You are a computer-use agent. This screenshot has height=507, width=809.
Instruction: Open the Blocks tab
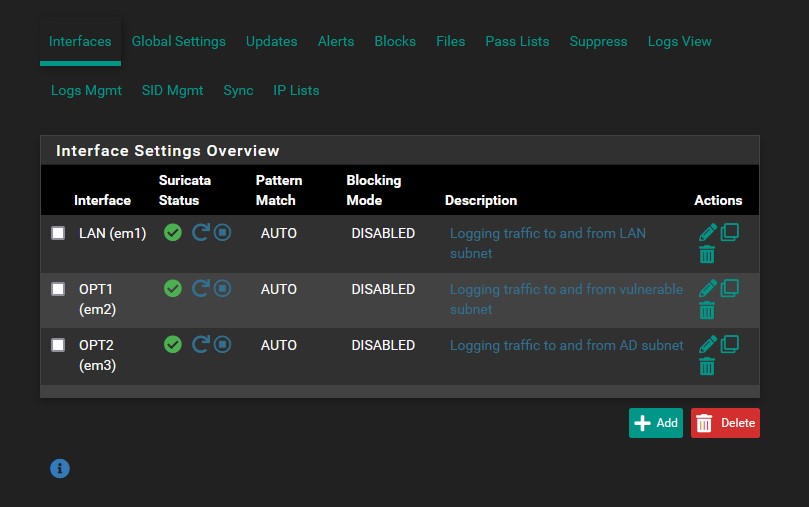click(x=395, y=41)
